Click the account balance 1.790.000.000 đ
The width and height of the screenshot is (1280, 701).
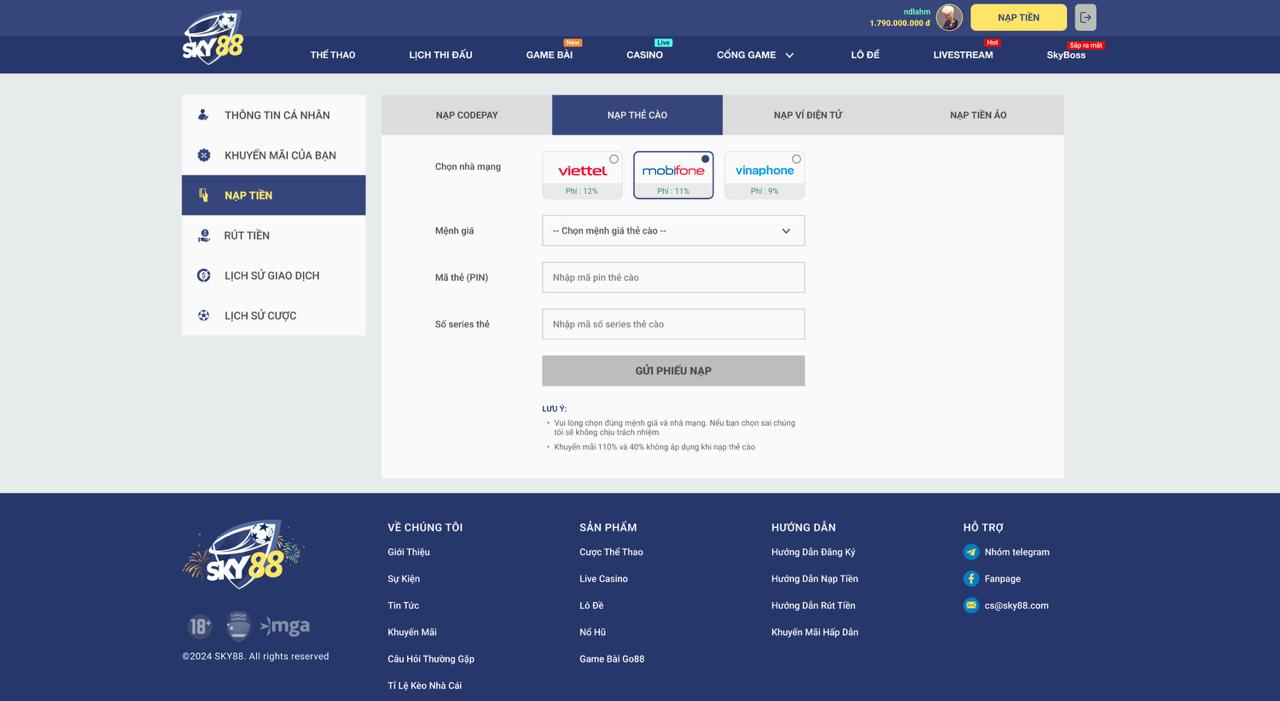[899, 23]
